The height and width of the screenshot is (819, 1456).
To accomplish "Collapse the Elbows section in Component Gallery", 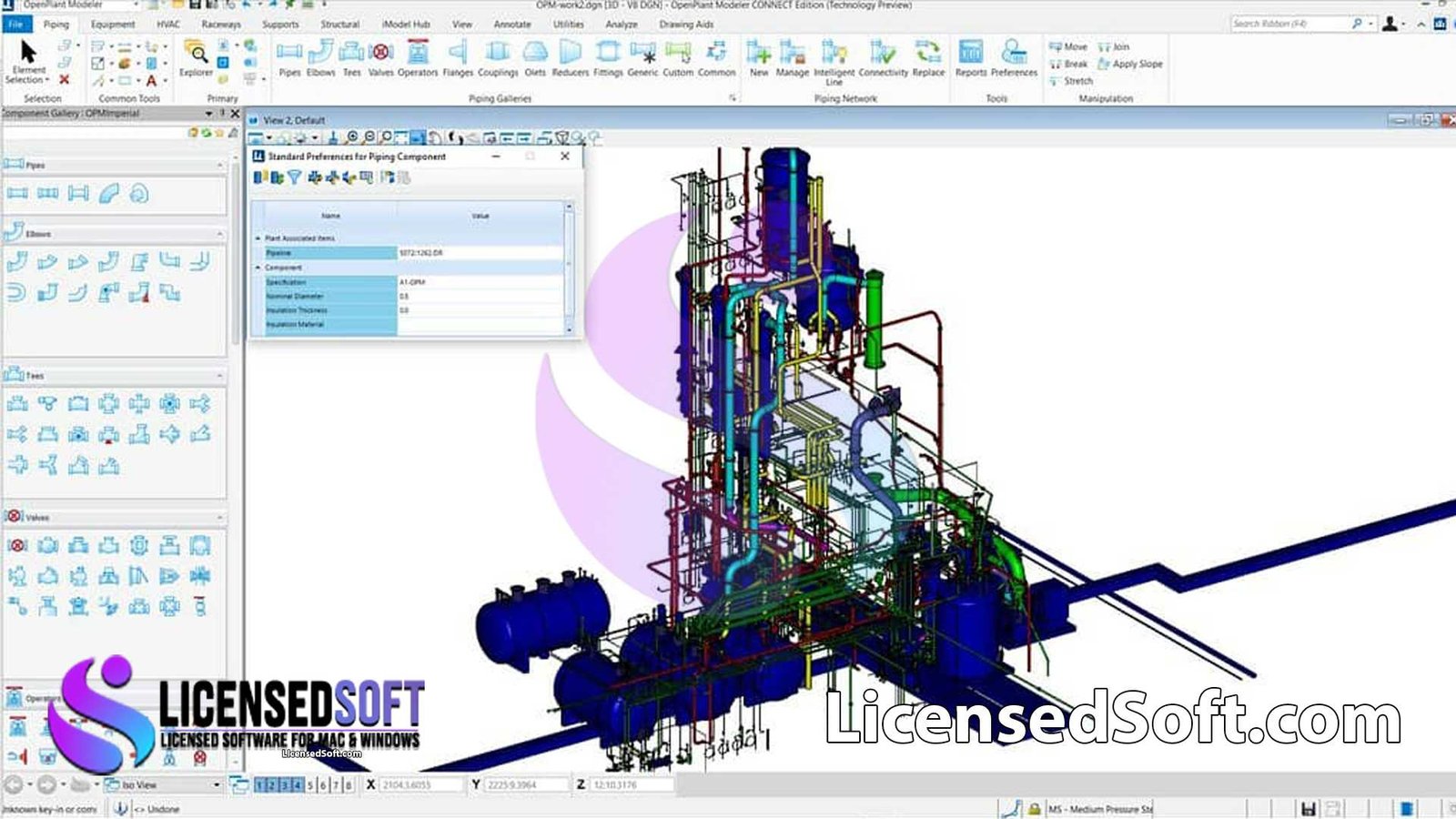I will (x=219, y=235).
